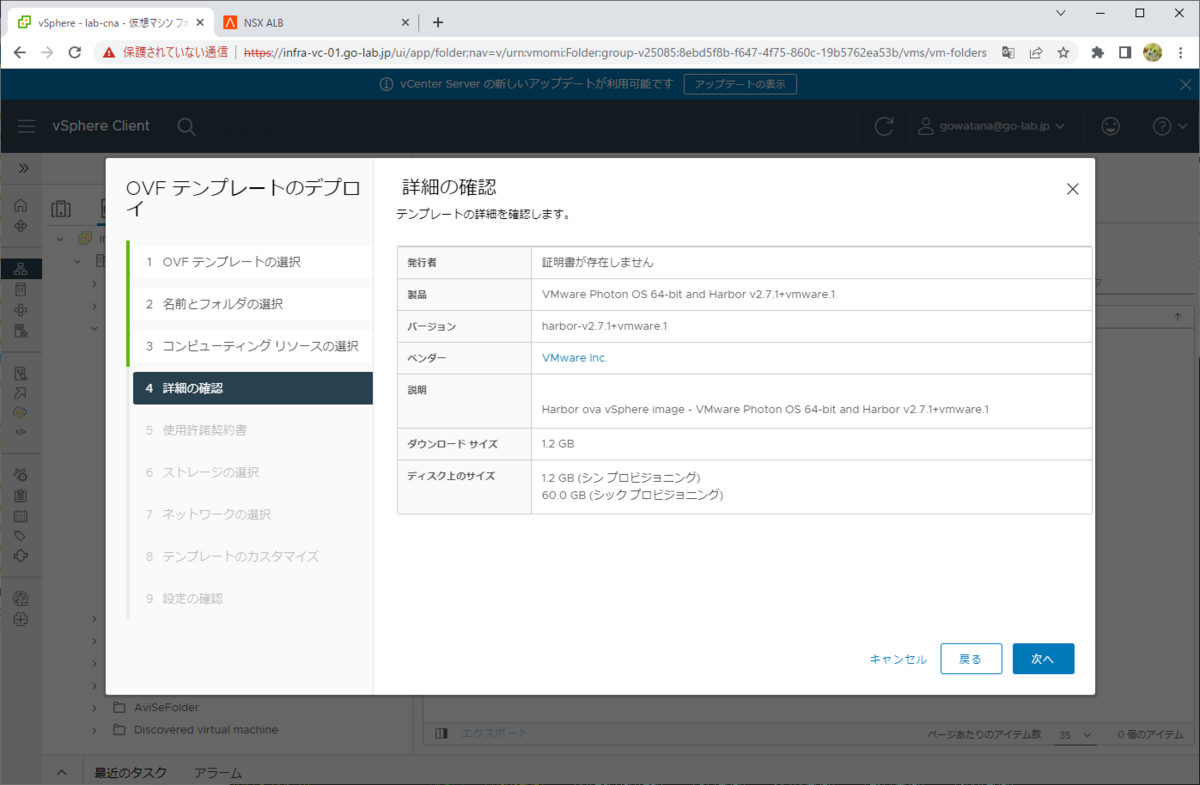Image resolution: width=1200 pixels, height=785 pixels.
Task: Open the アラーム bottom tab
Action: click(218, 773)
